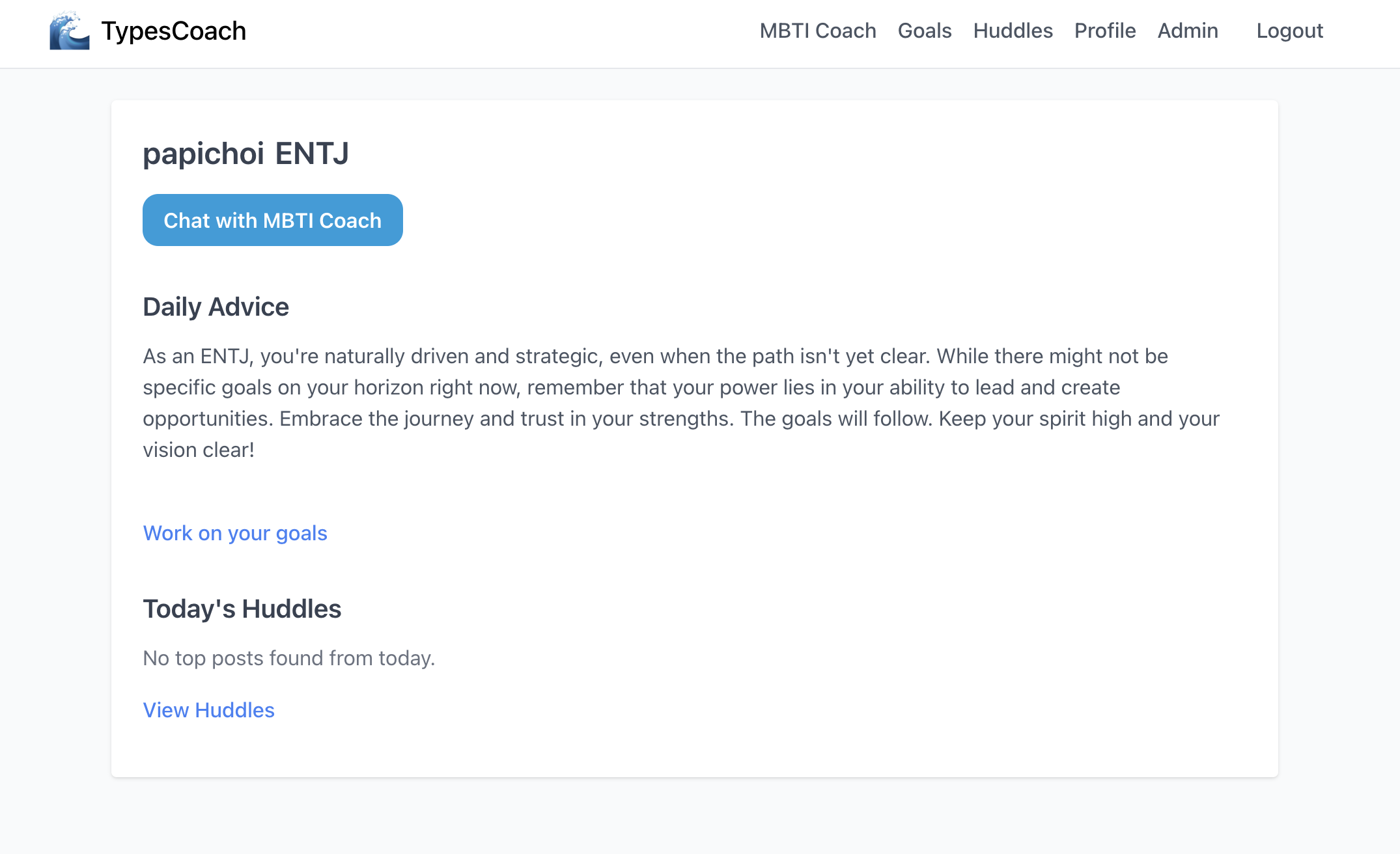Click the word 'Coach' in TypesCoach title
Image resolution: width=1400 pixels, height=854 pixels.
point(209,31)
